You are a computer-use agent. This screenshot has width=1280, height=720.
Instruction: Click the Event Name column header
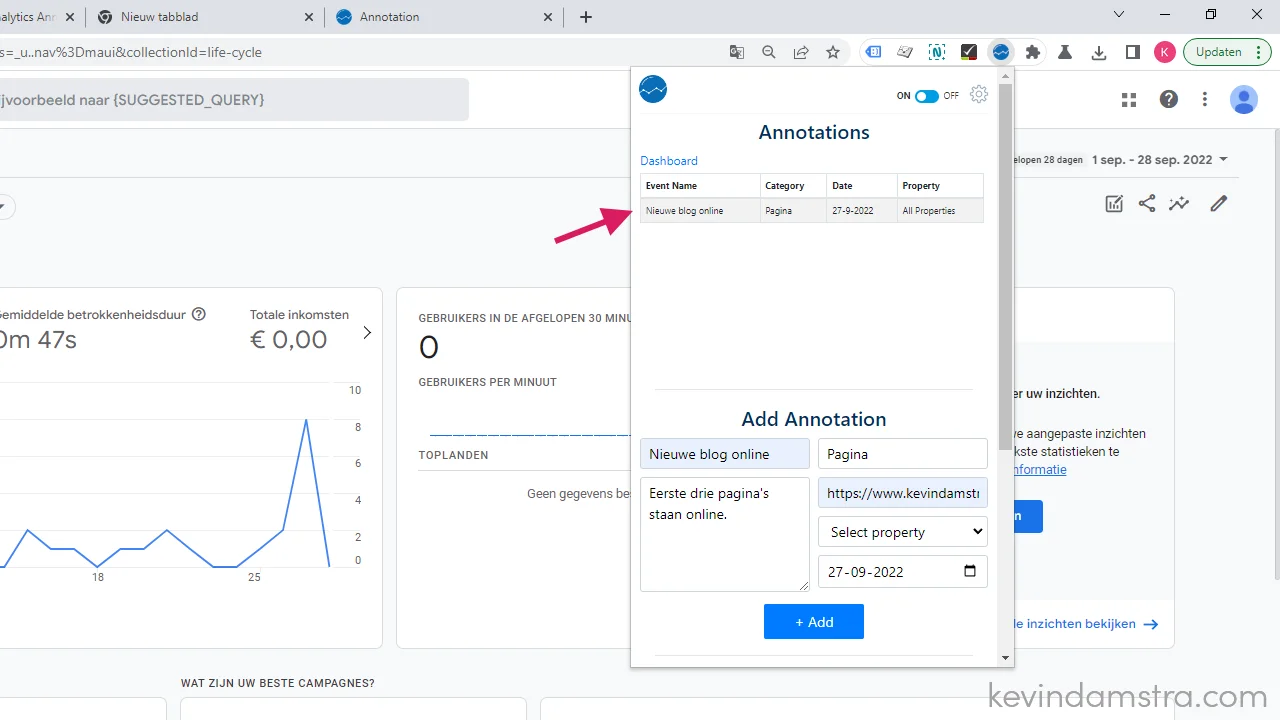point(700,186)
